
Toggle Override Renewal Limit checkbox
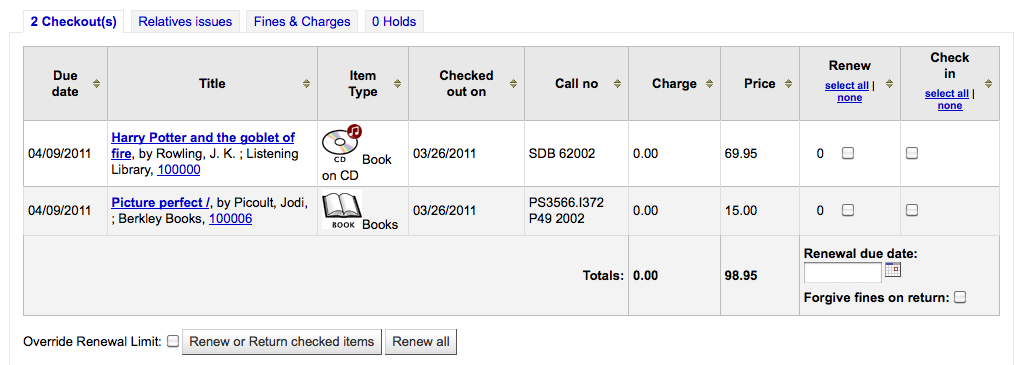pyautogui.click(x=173, y=341)
